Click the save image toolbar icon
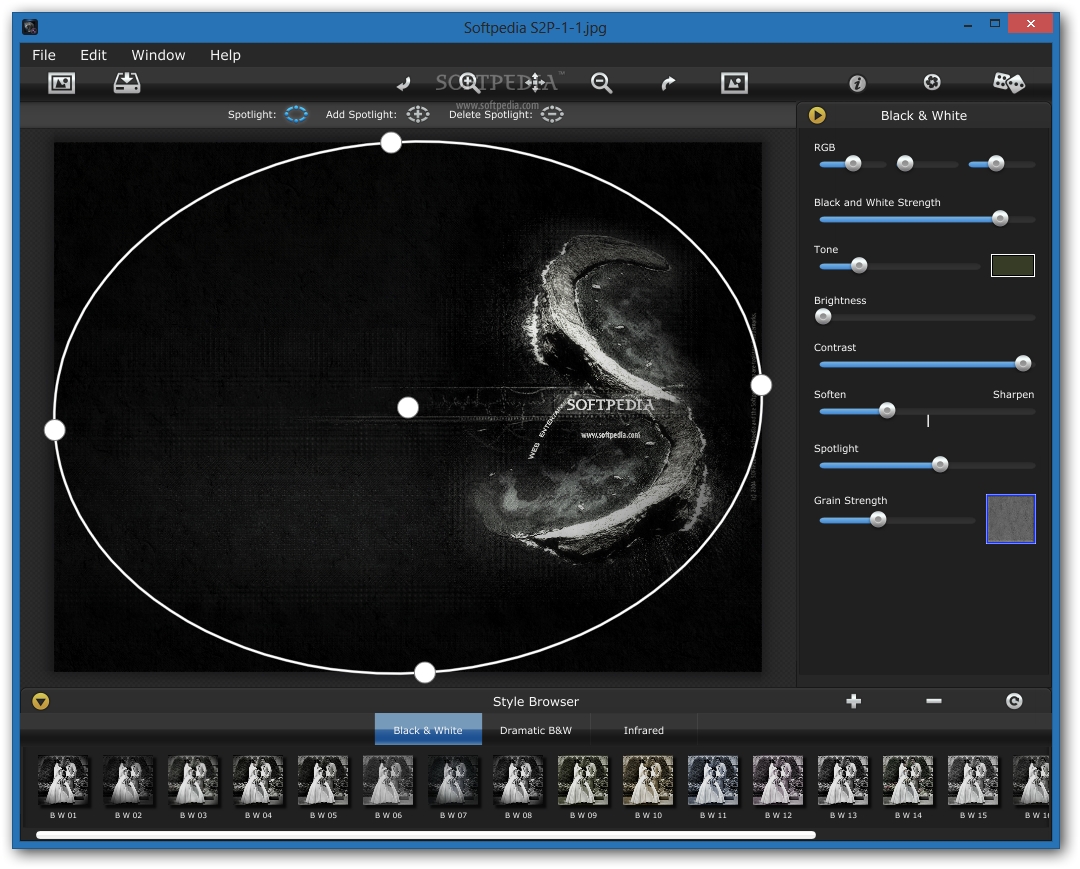The width and height of the screenshot is (1080, 869). pyautogui.click(x=127, y=83)
